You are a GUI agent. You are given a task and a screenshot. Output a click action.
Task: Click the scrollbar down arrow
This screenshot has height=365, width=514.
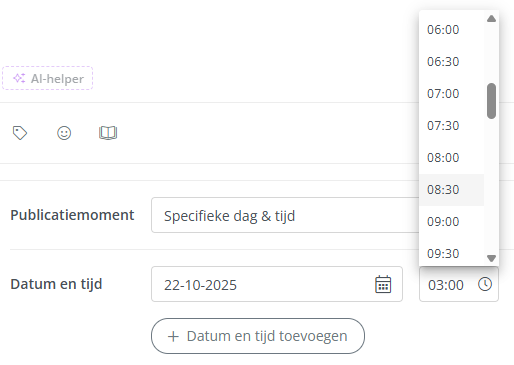click(x=491, y=258)
